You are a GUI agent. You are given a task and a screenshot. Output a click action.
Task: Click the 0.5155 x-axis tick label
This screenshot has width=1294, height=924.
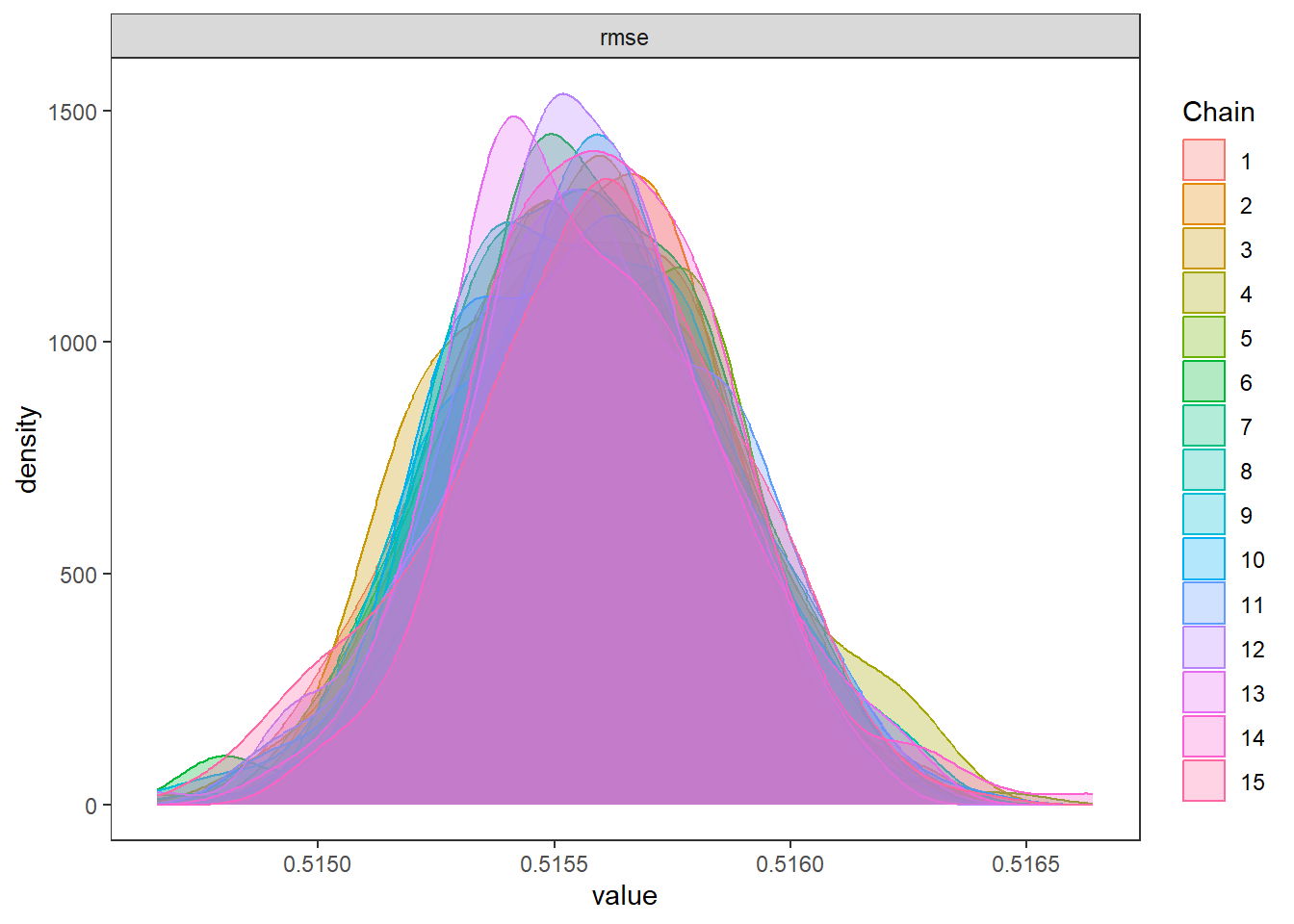click(554, 864)
